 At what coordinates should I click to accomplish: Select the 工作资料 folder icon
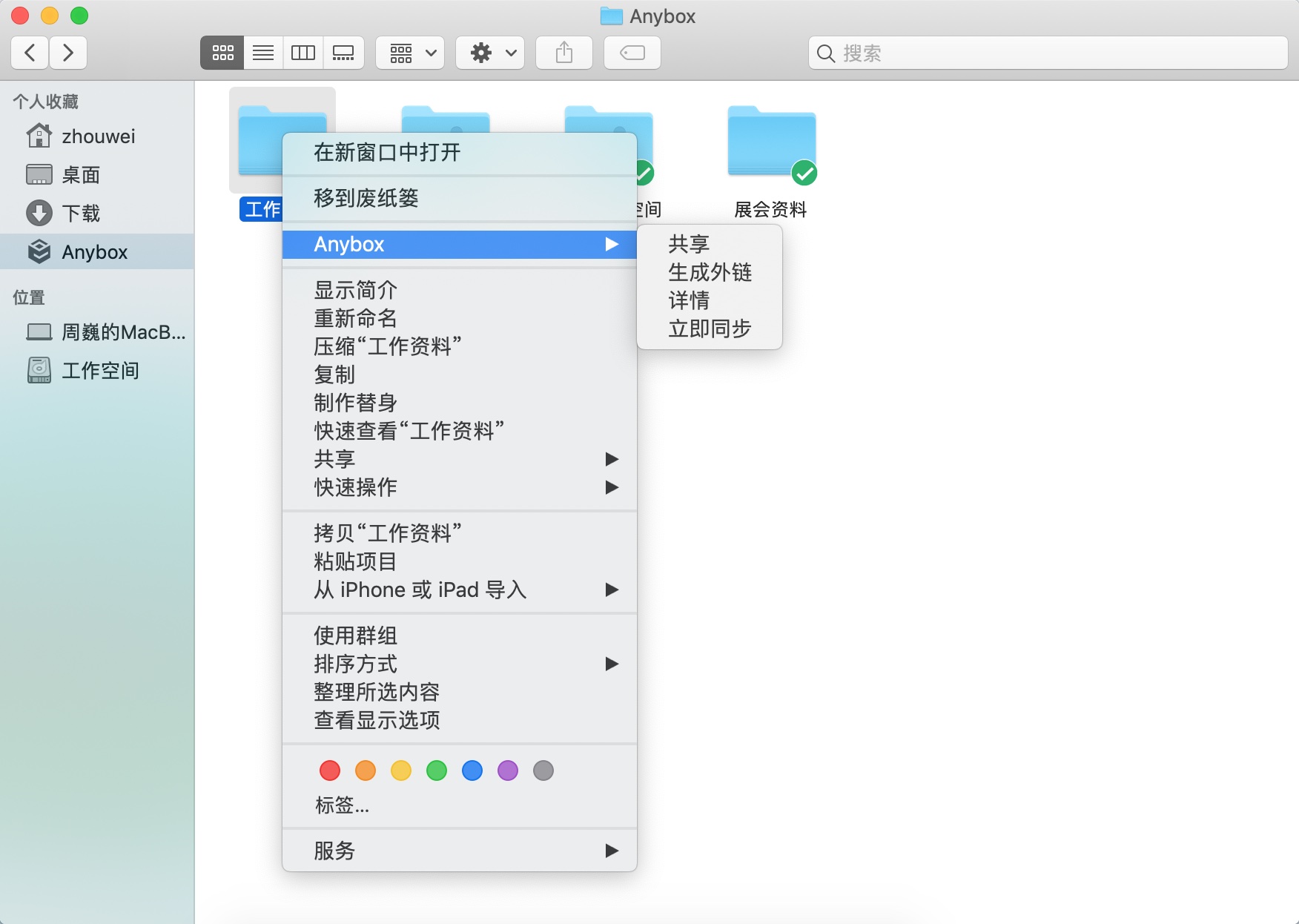coord(260,141)
